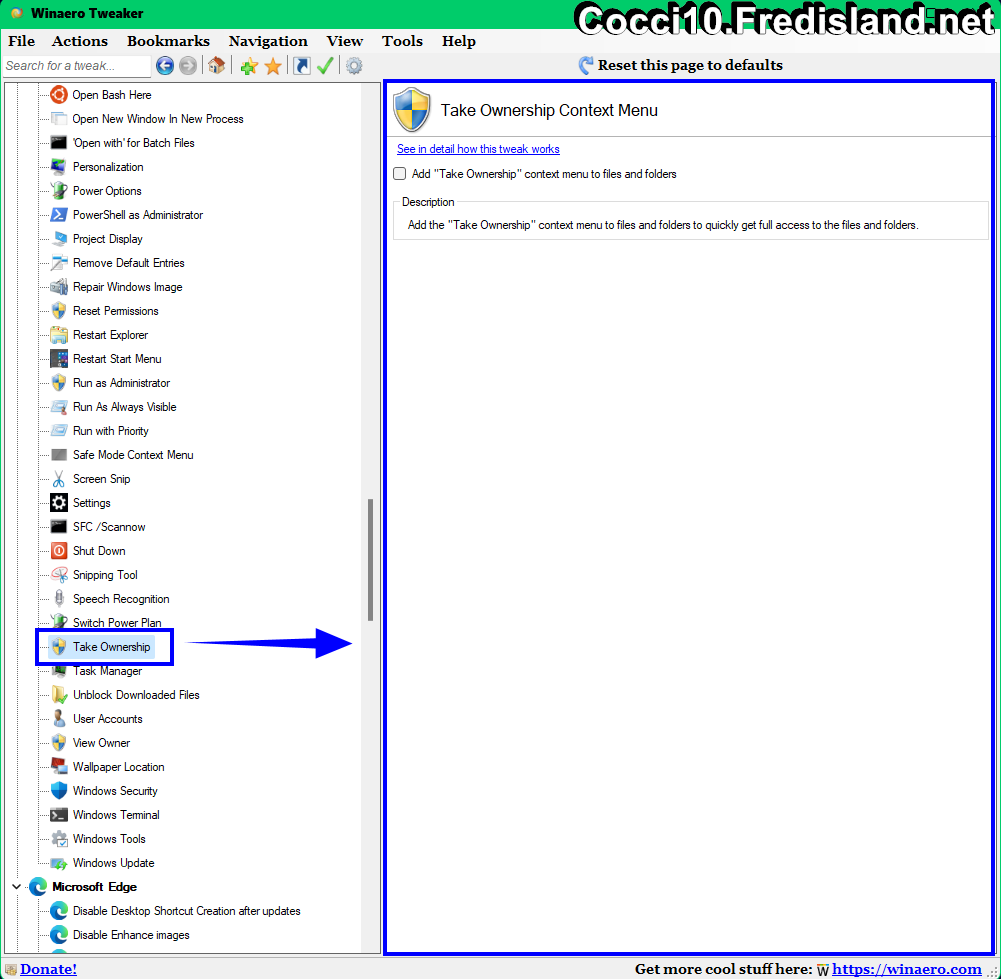Click the green checkmark toolbar icon
This screenshot has height=979, width=1001.
pyautogui.click(x=325, y=66)
